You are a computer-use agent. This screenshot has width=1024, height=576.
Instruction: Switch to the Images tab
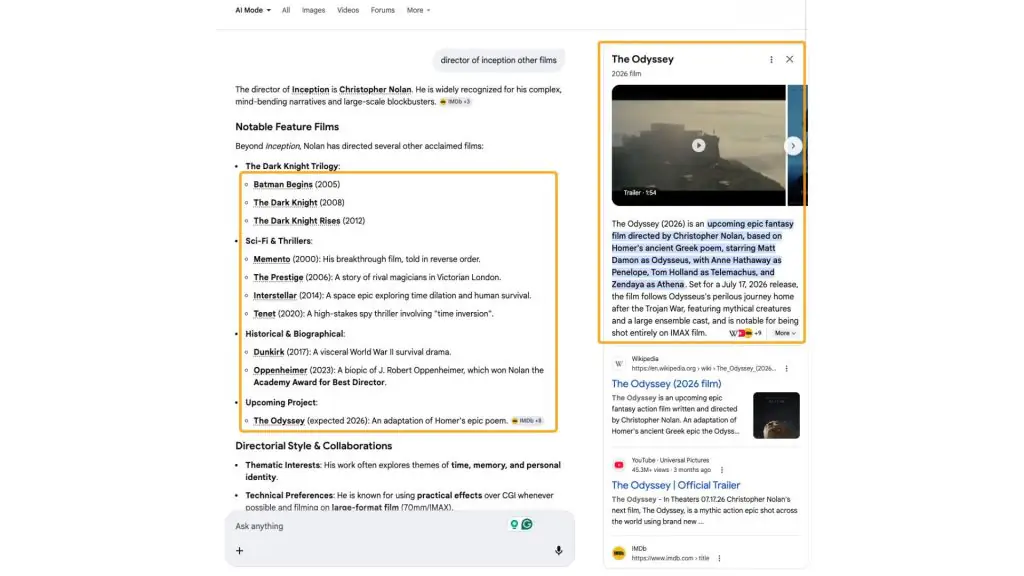coord(313,10)
